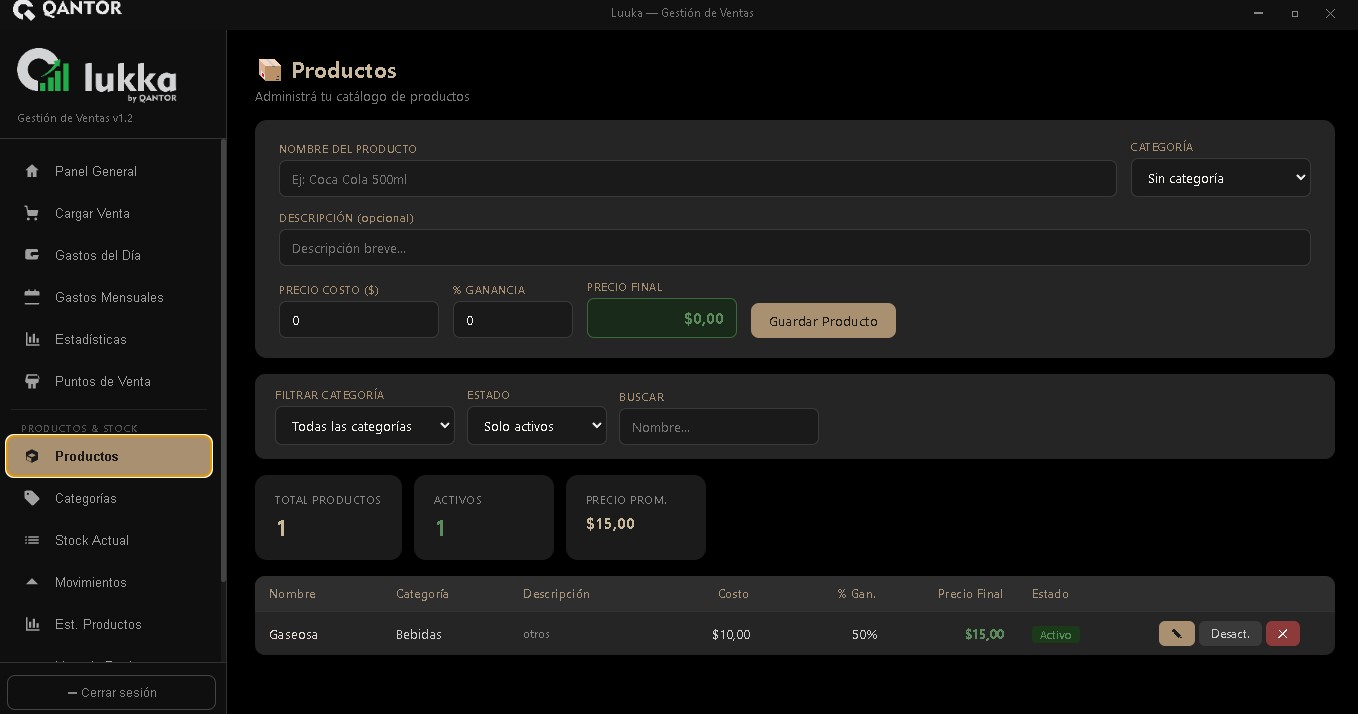Viewport: 1358px width, 714px height.
Task: Click the tag icon for Categorías
Action: pos(32,498)
